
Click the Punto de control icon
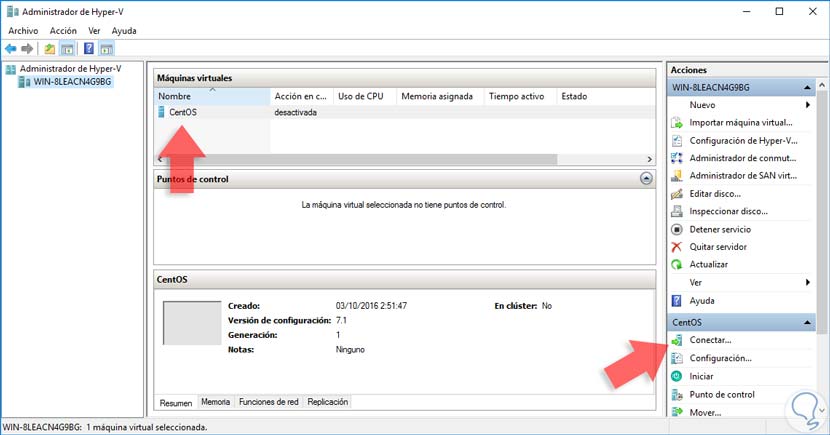click(676, 395)
